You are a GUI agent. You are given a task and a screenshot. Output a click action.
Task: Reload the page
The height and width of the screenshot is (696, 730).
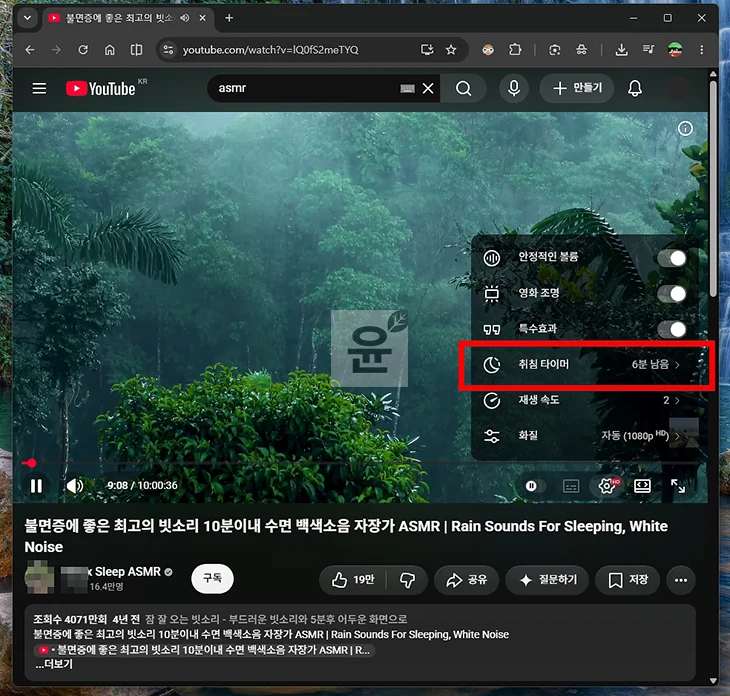83,50
